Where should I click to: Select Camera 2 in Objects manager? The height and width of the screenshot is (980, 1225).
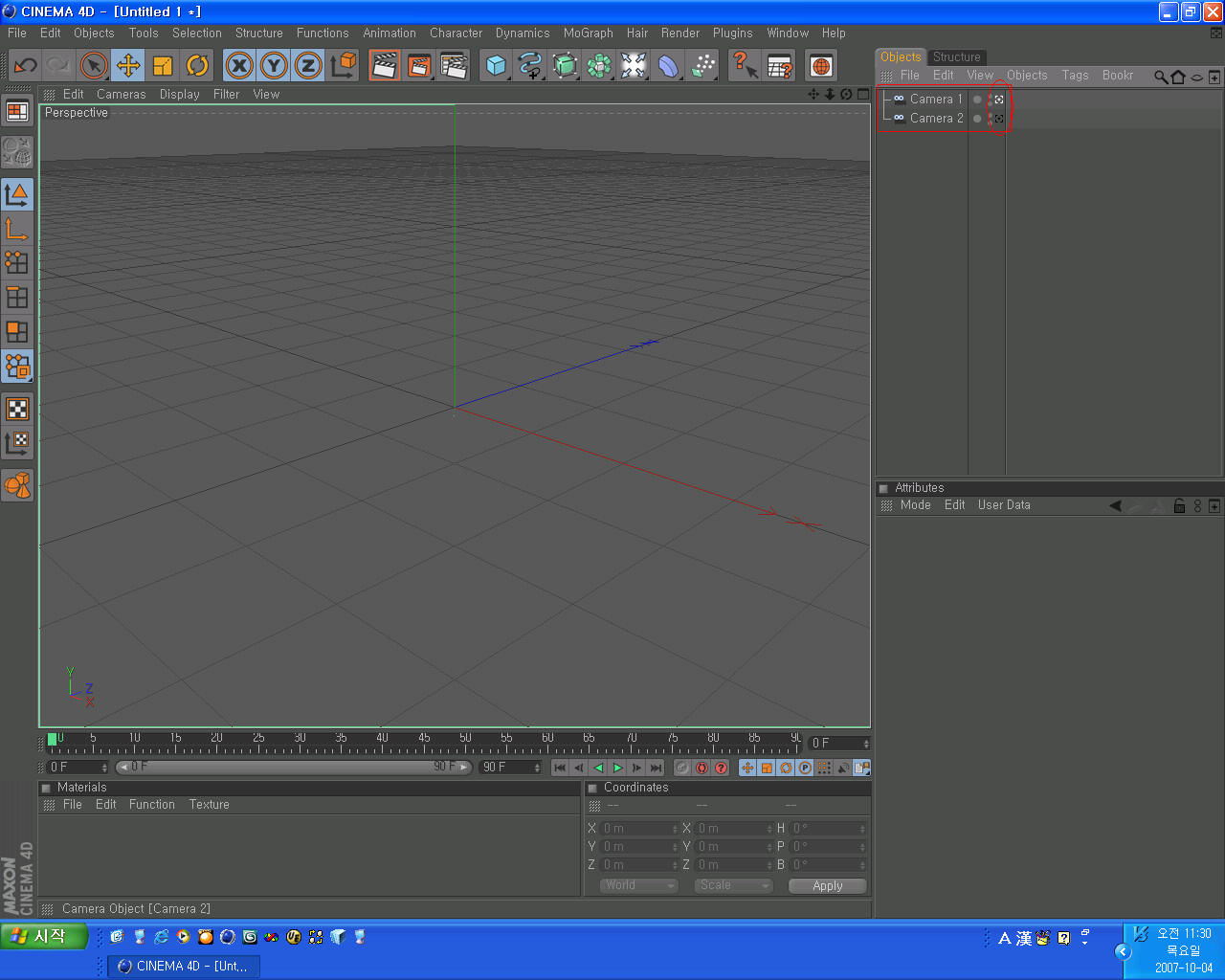[x=936, y=119]
